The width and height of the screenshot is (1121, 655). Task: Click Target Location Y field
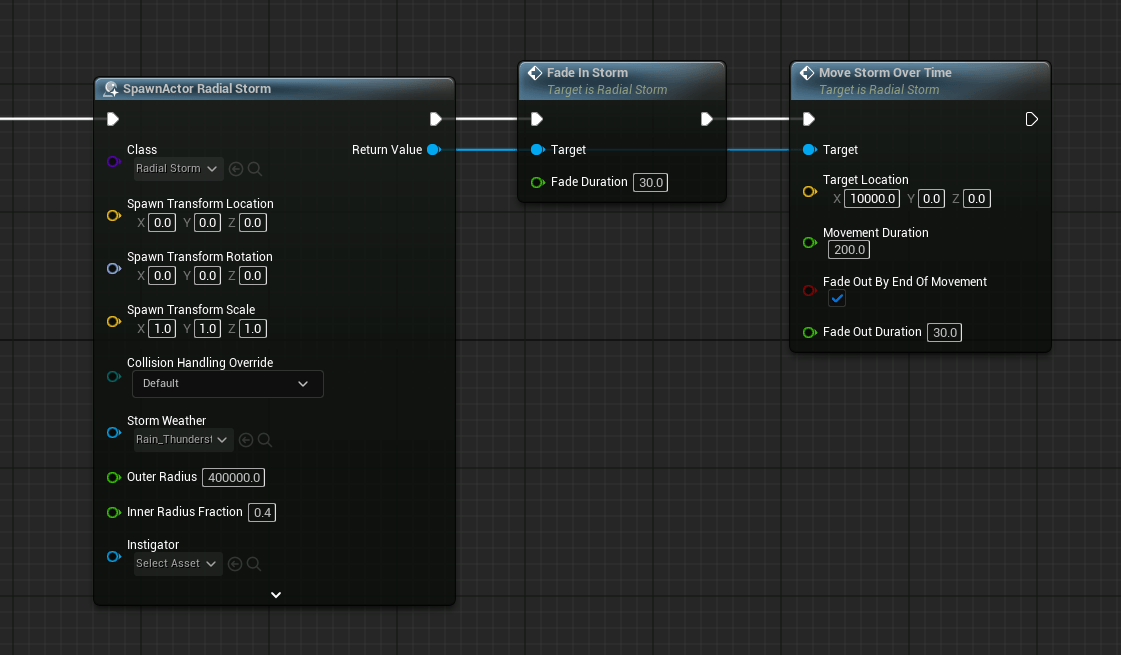pos(931,199)
